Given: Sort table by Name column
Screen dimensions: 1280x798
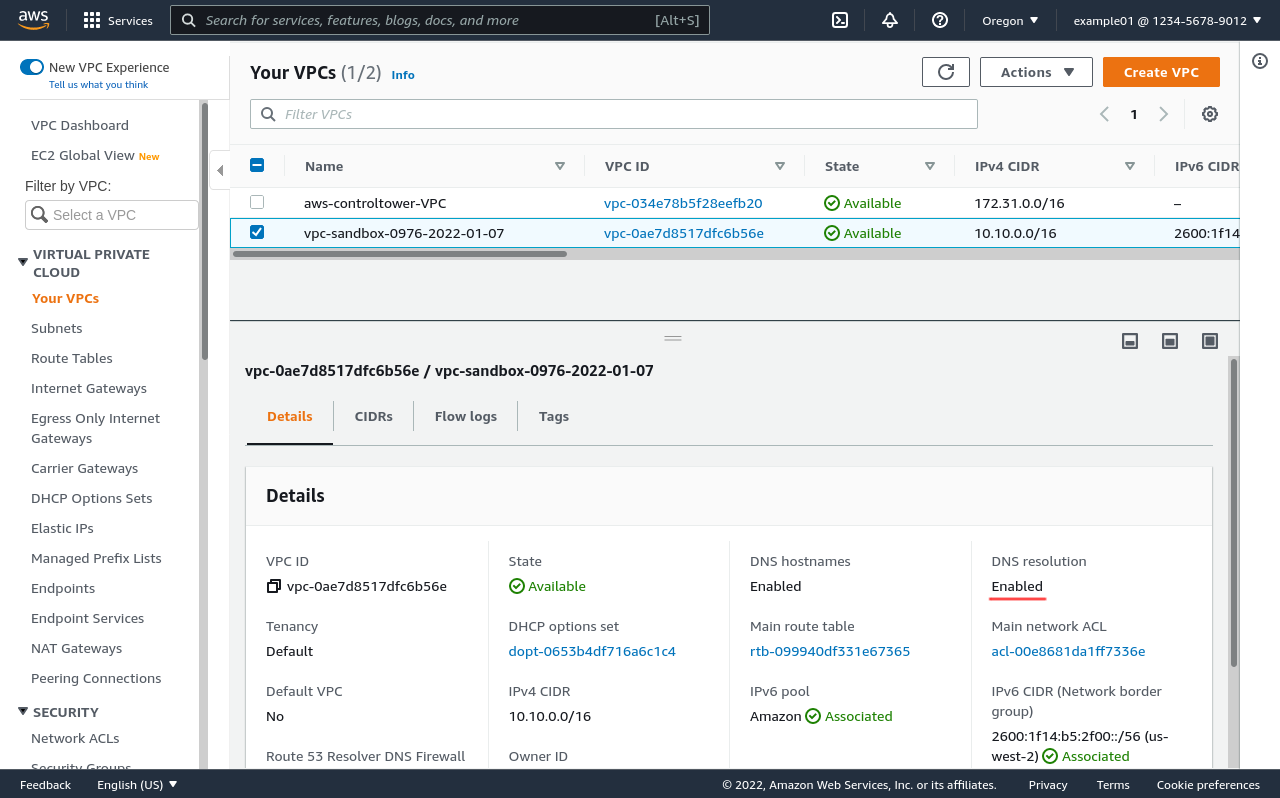Looking at the screenshot, I should click(560, 166).
